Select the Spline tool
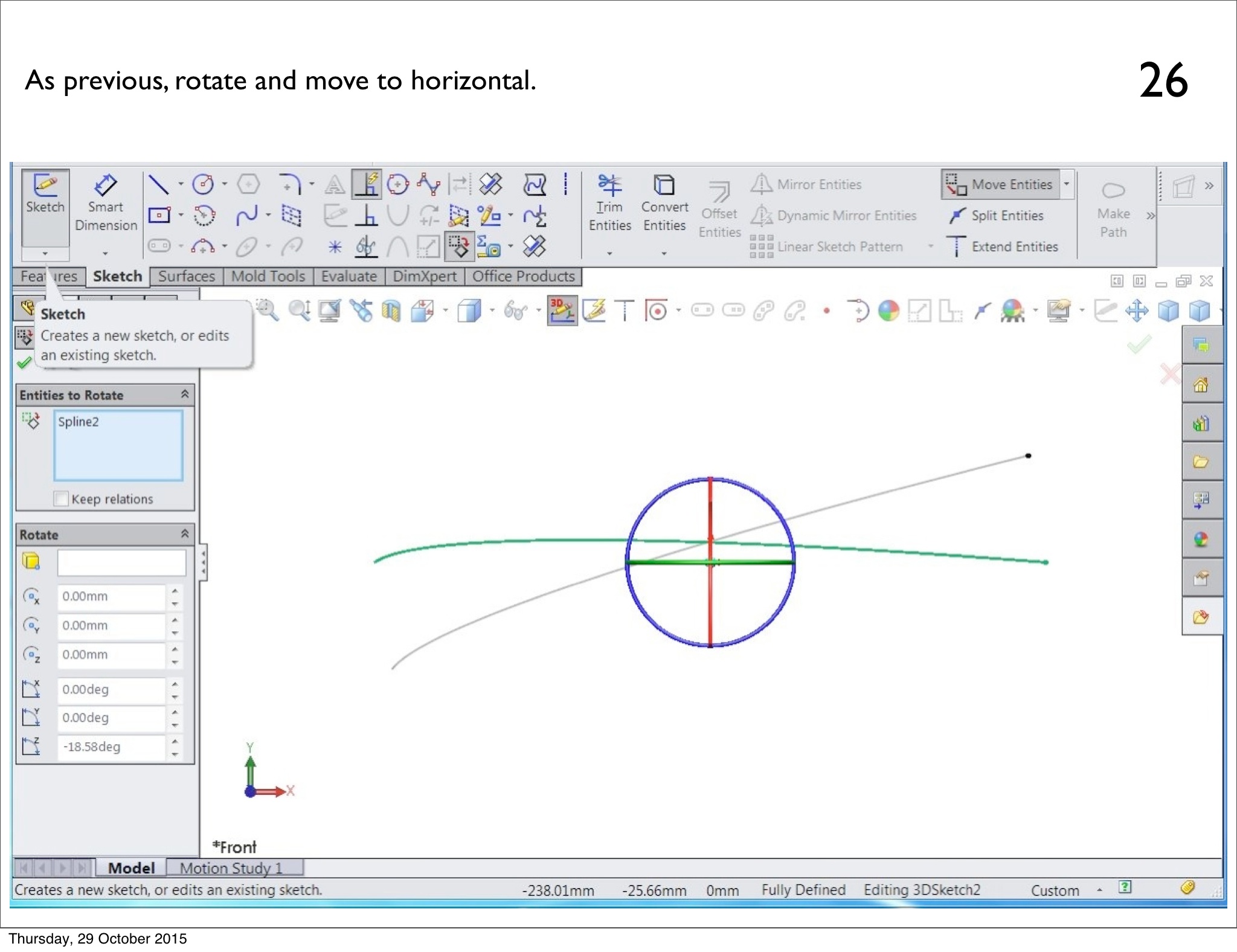Image resolution: width=1237 pixels, height=952 pixels. 246,216
